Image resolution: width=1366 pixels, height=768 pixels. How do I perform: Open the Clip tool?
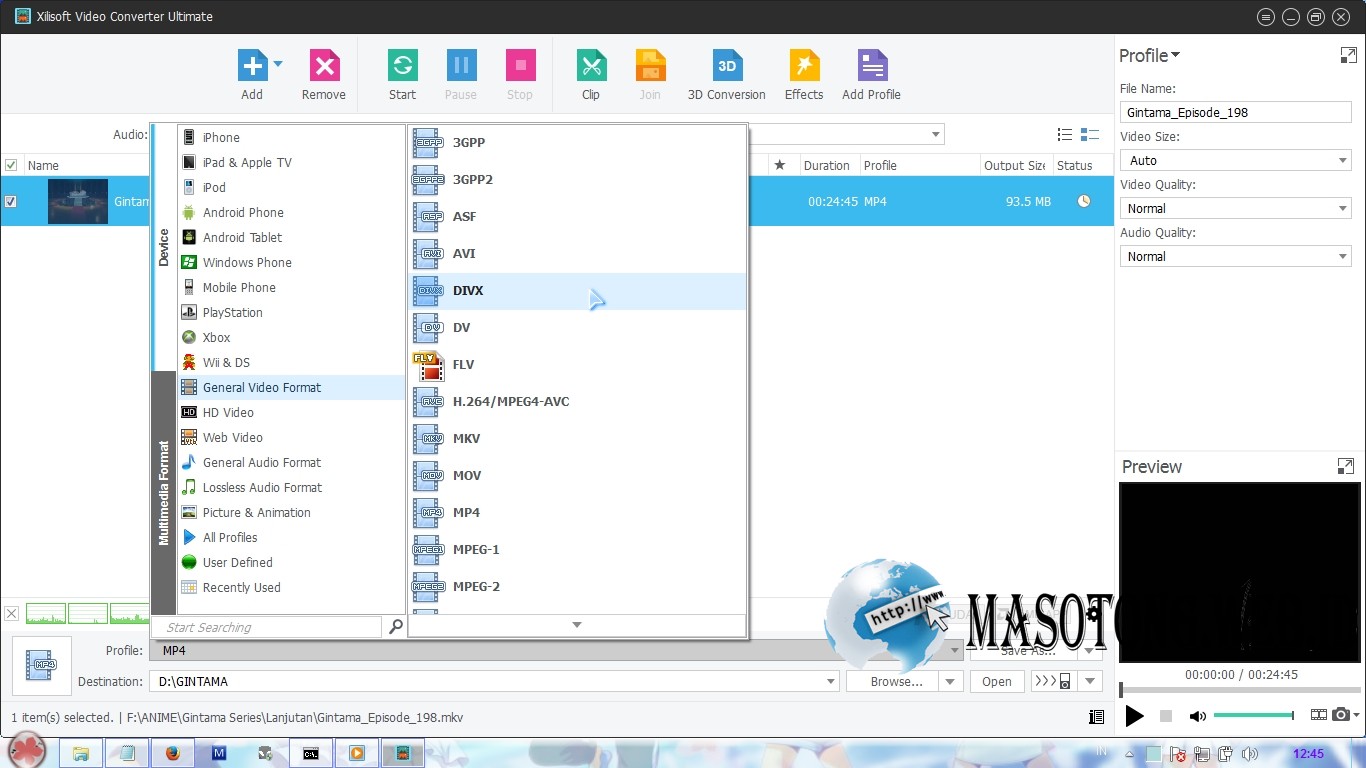point(591,66)
